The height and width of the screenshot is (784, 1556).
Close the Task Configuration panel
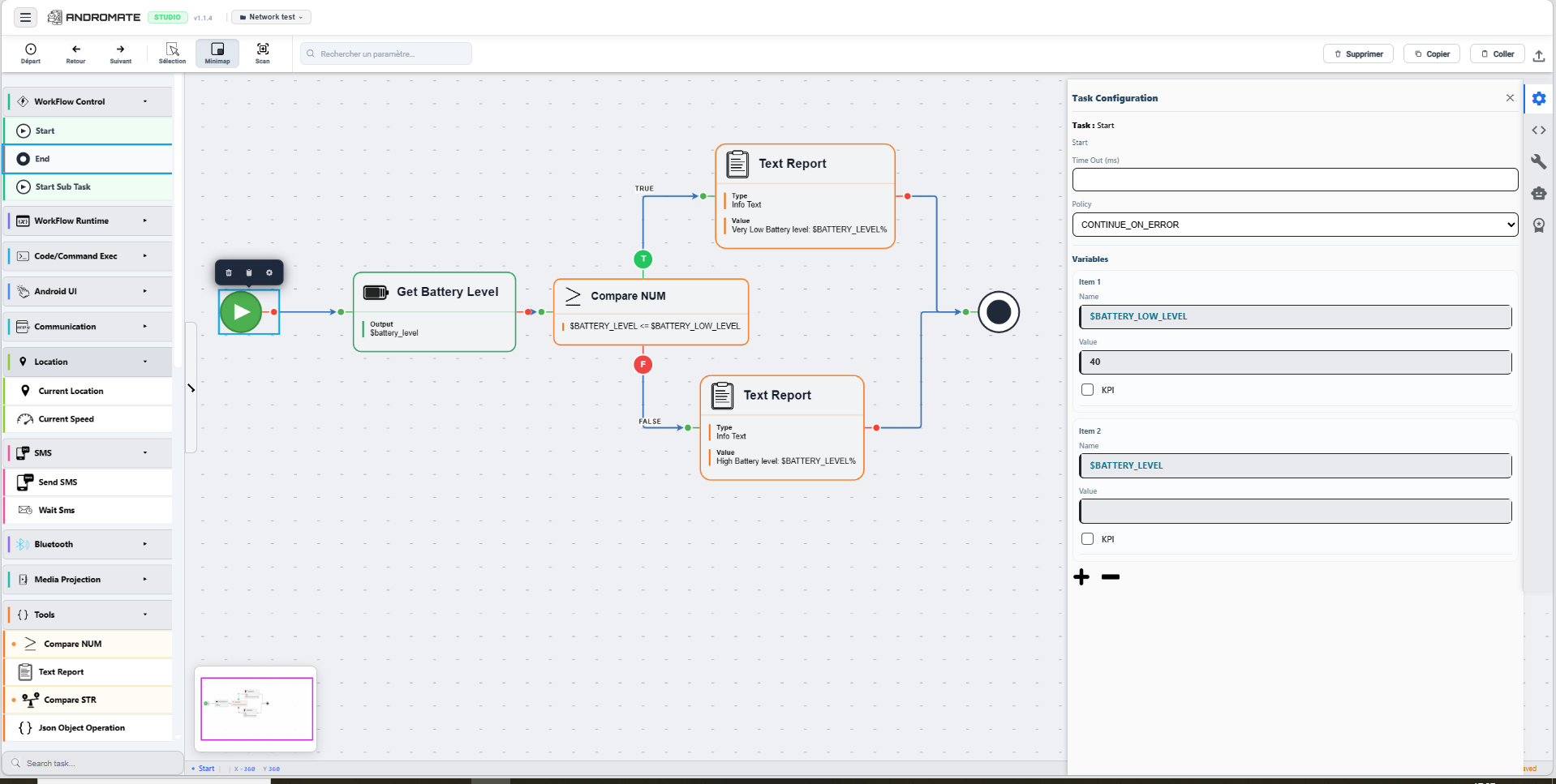(x=1510, y=98)
